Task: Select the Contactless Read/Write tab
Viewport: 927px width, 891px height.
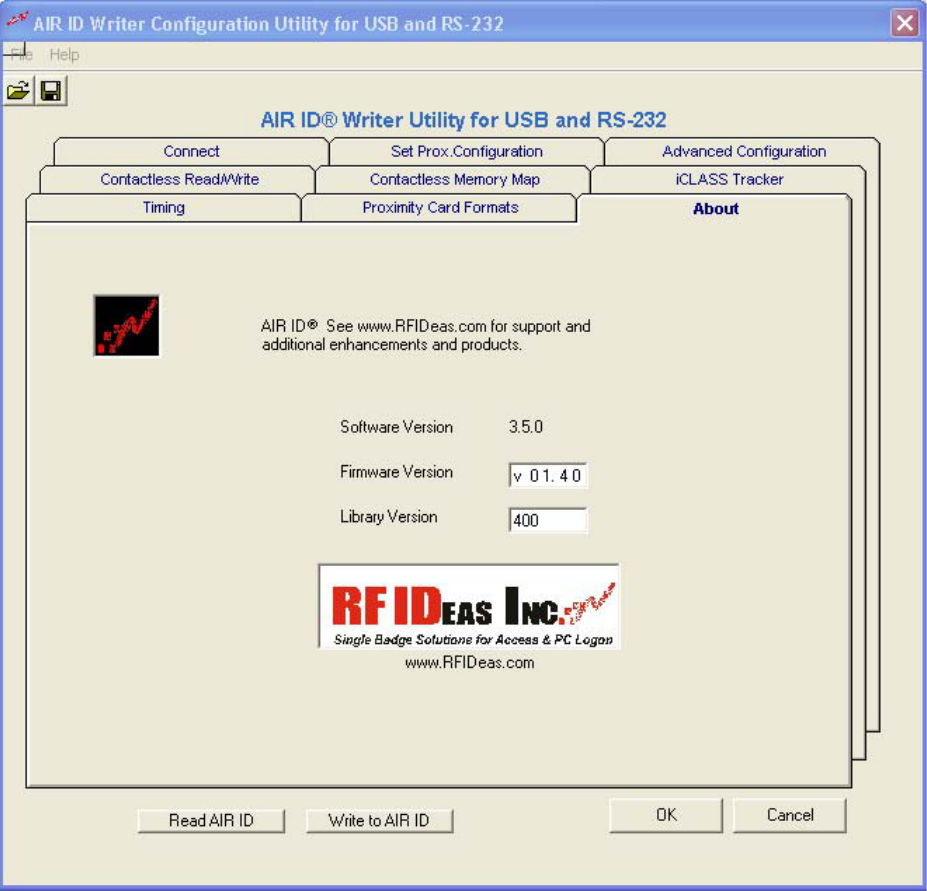Action: [x=179, y=179]
